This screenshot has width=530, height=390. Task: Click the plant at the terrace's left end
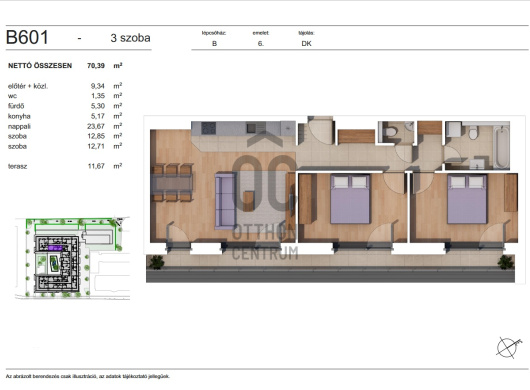[x=156, y=262]
